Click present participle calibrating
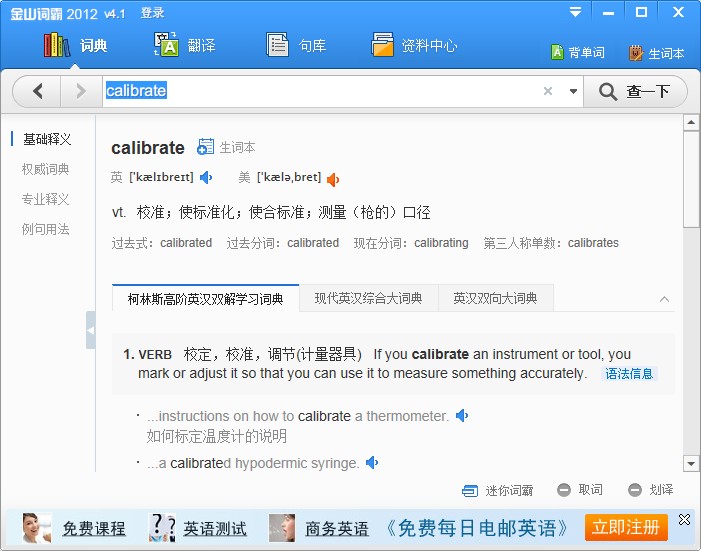Image resolution: width=701 pixels, height=551 pixels. point(441,243)
